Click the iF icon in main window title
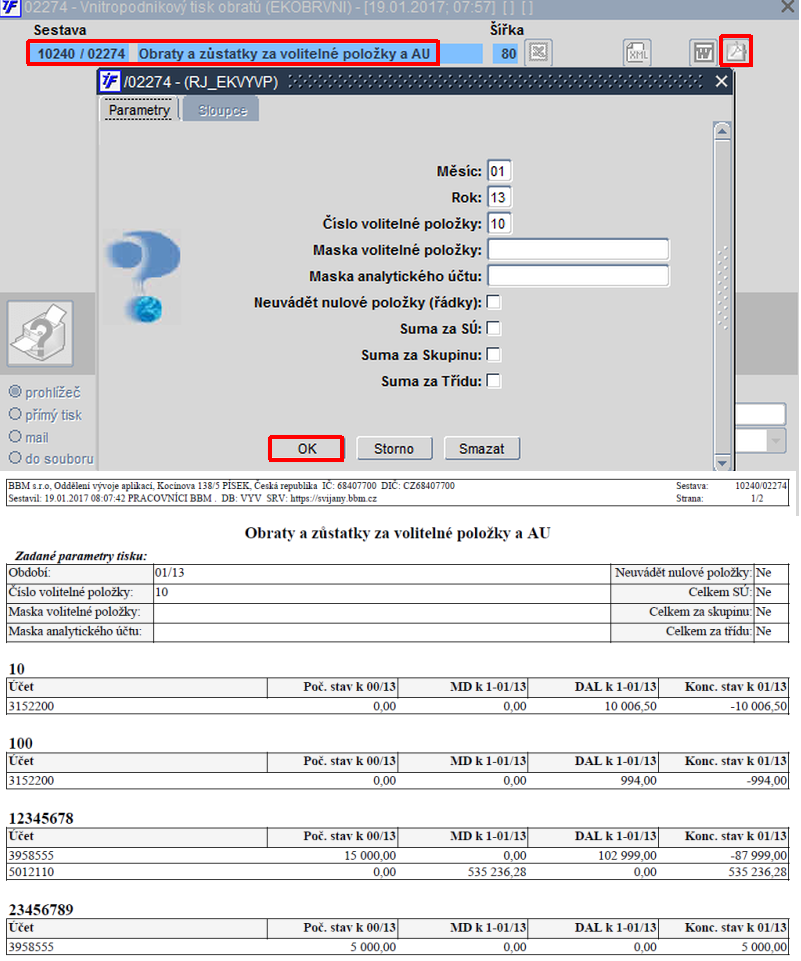Screen dimensions: 801x961 click(x=10, y=8)
